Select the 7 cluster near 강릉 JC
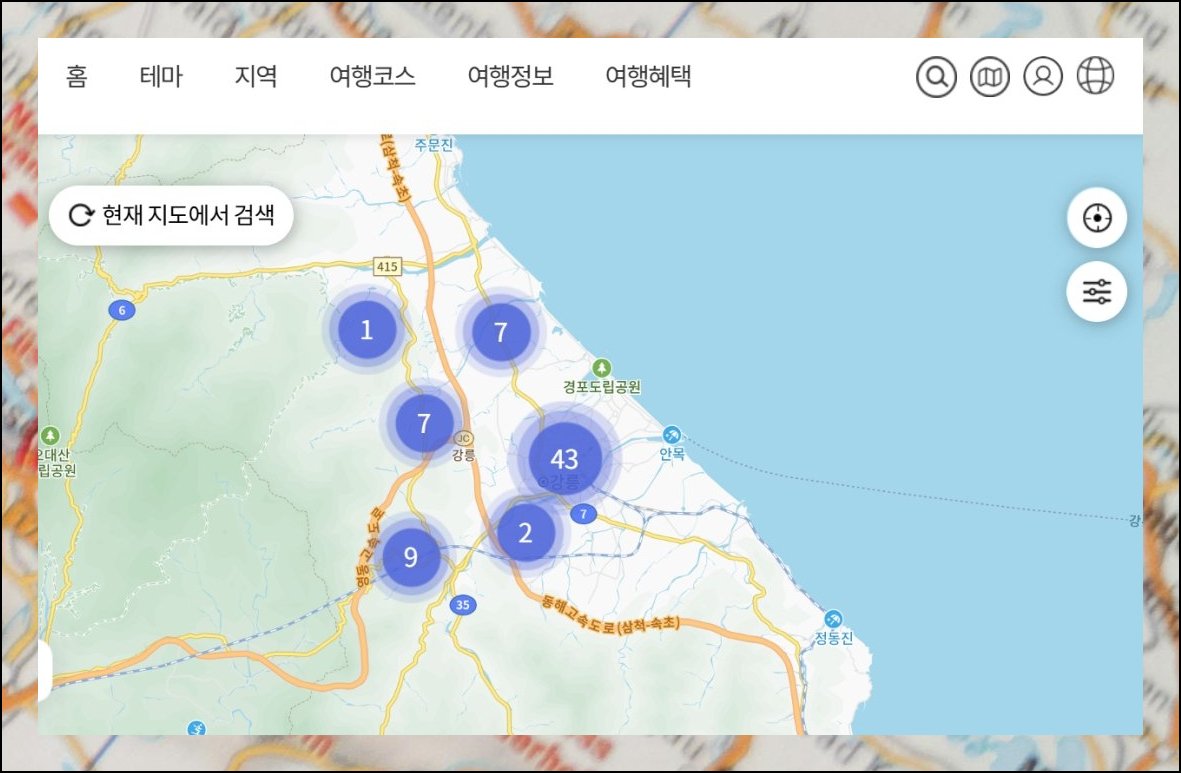The height and width of the screenshot is (773, 1181). [424, 423]
